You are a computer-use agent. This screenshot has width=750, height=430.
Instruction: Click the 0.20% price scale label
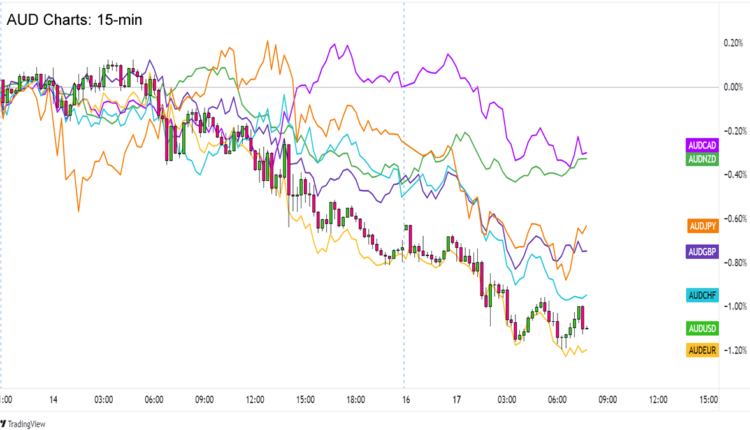click(732, 43)
